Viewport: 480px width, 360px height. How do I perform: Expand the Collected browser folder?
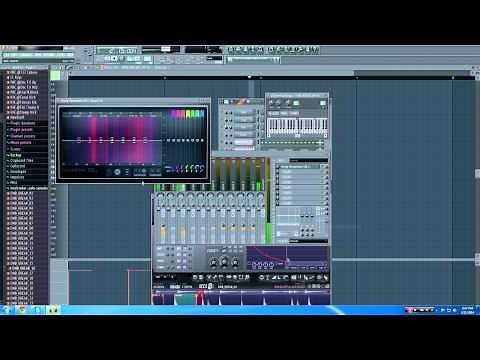point(17,166)
